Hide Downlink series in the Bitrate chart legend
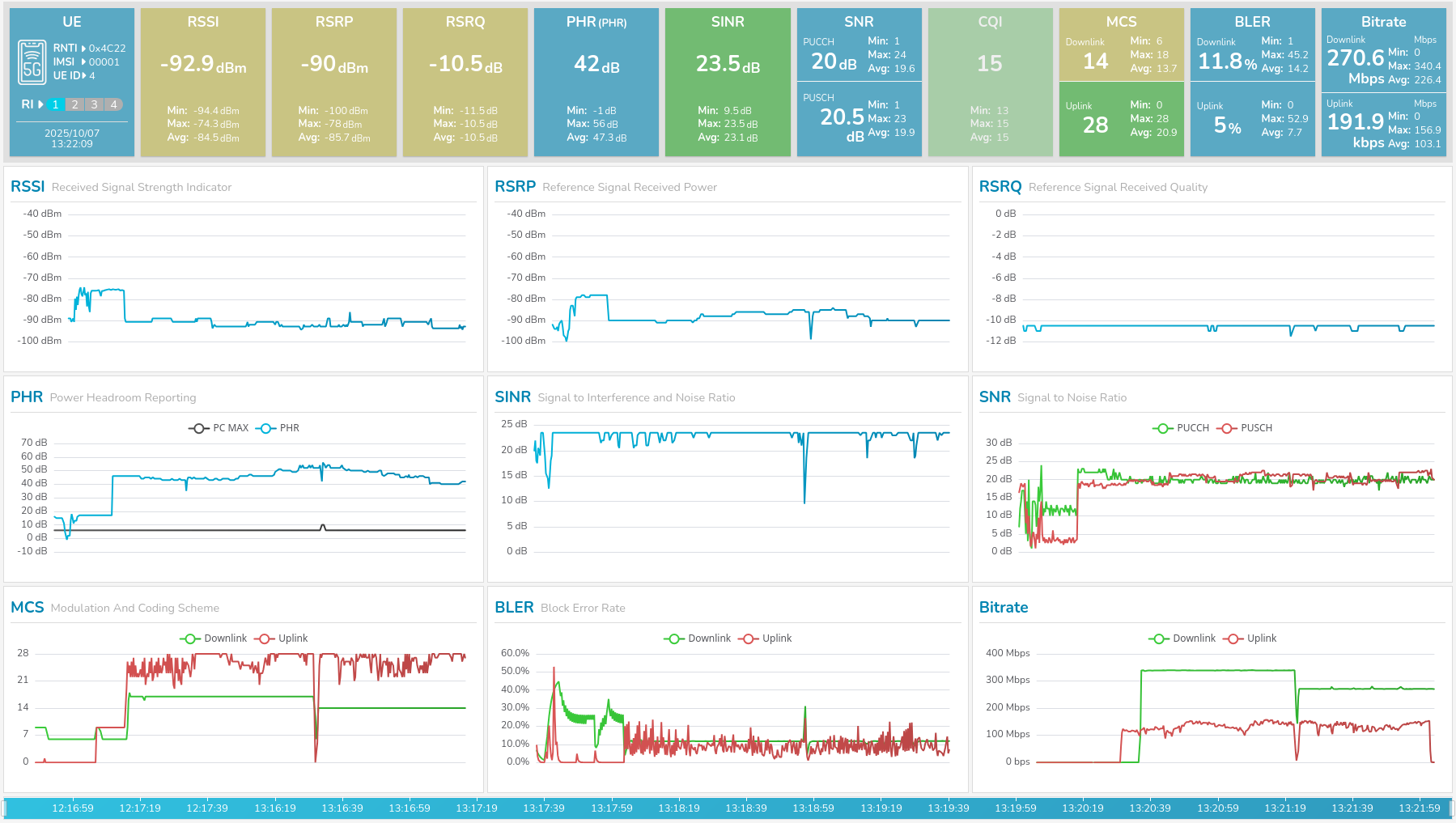This screenshot has width=1456, height=823. (x=1182, y=638)
